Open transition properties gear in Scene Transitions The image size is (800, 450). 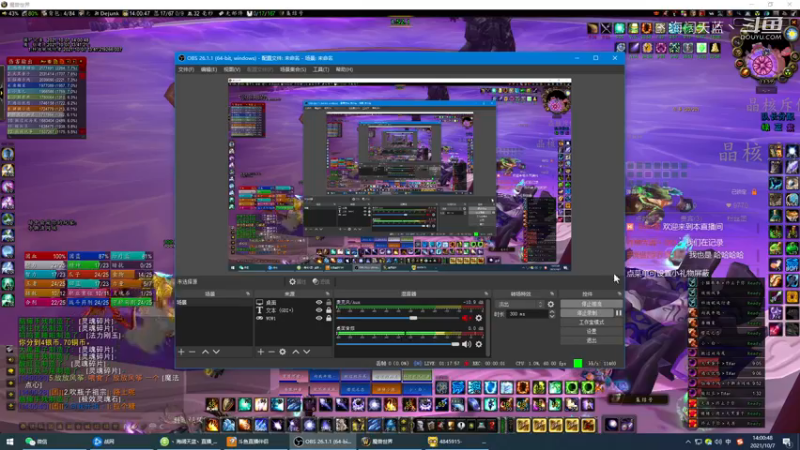[551, 304]
